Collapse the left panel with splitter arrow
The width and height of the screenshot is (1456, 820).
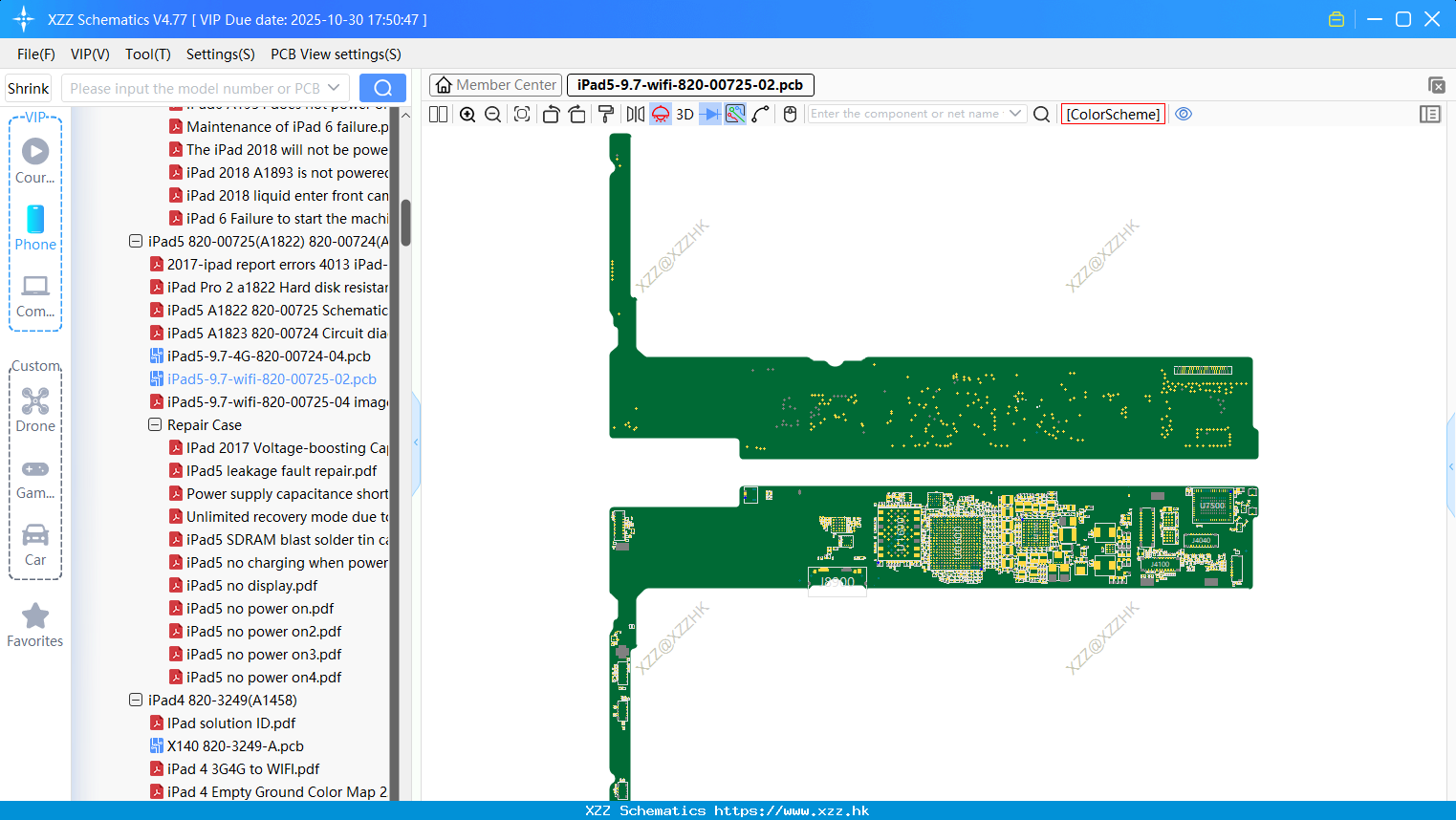click(416, 442)
